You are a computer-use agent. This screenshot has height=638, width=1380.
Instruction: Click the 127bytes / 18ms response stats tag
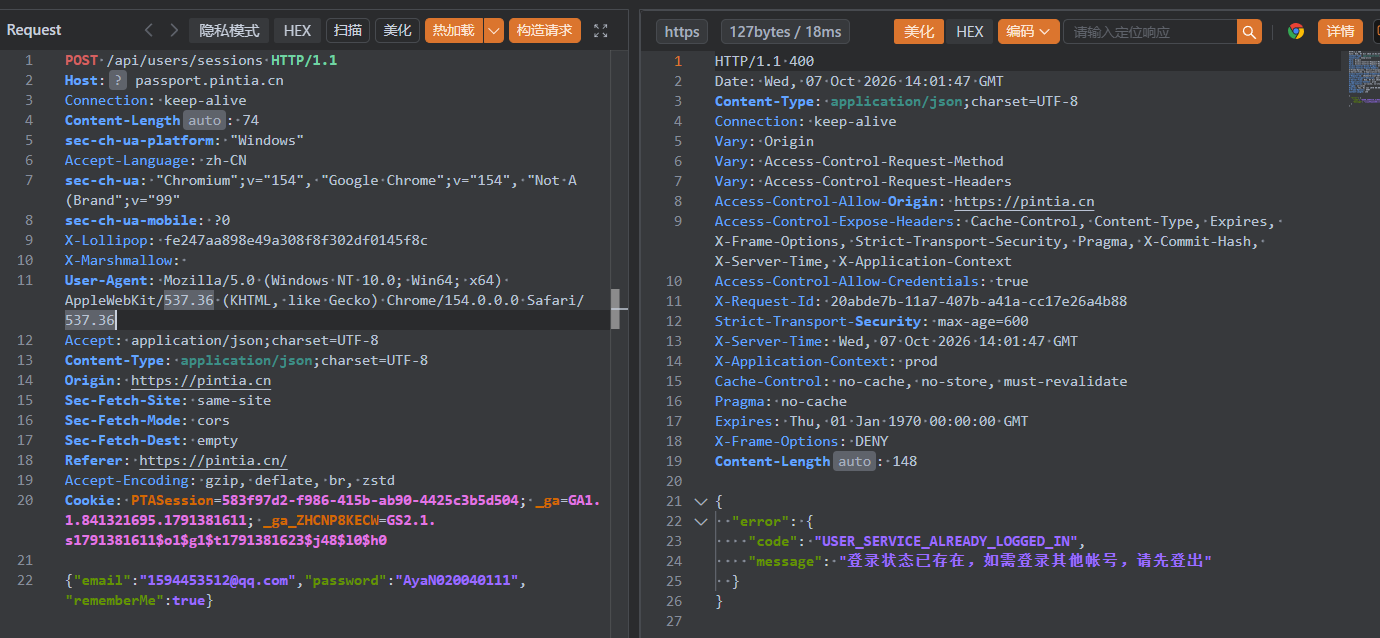tap(786, 32)
